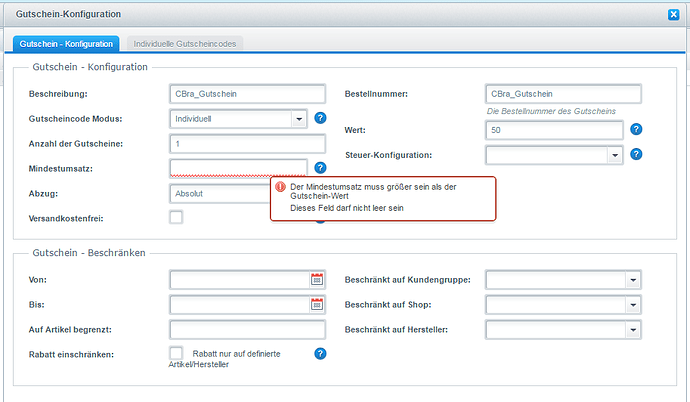Image resolution: width=690 pixels, height=402 pixels.
Task: Click the Auf Artikel begrenzt field
Action: coord(247,329)
